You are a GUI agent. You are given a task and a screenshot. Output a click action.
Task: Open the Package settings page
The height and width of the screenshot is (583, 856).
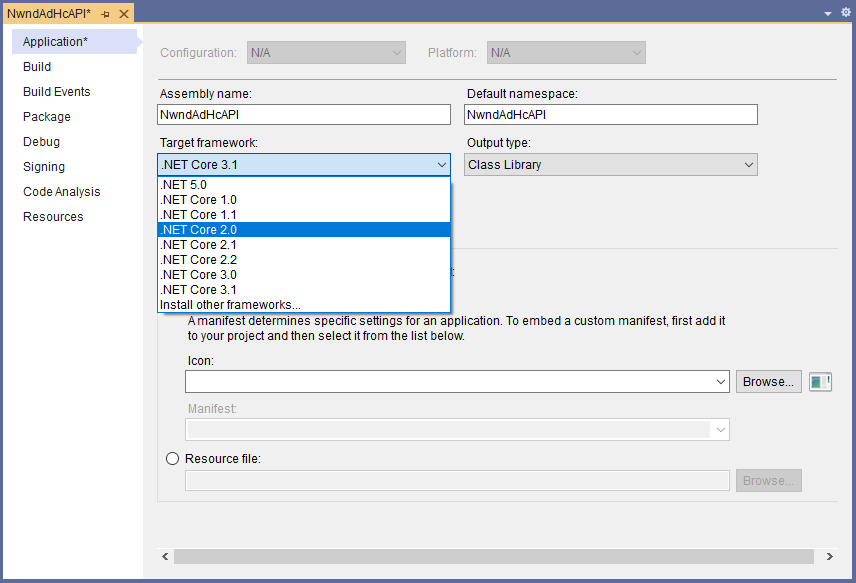tap(47, 117)
